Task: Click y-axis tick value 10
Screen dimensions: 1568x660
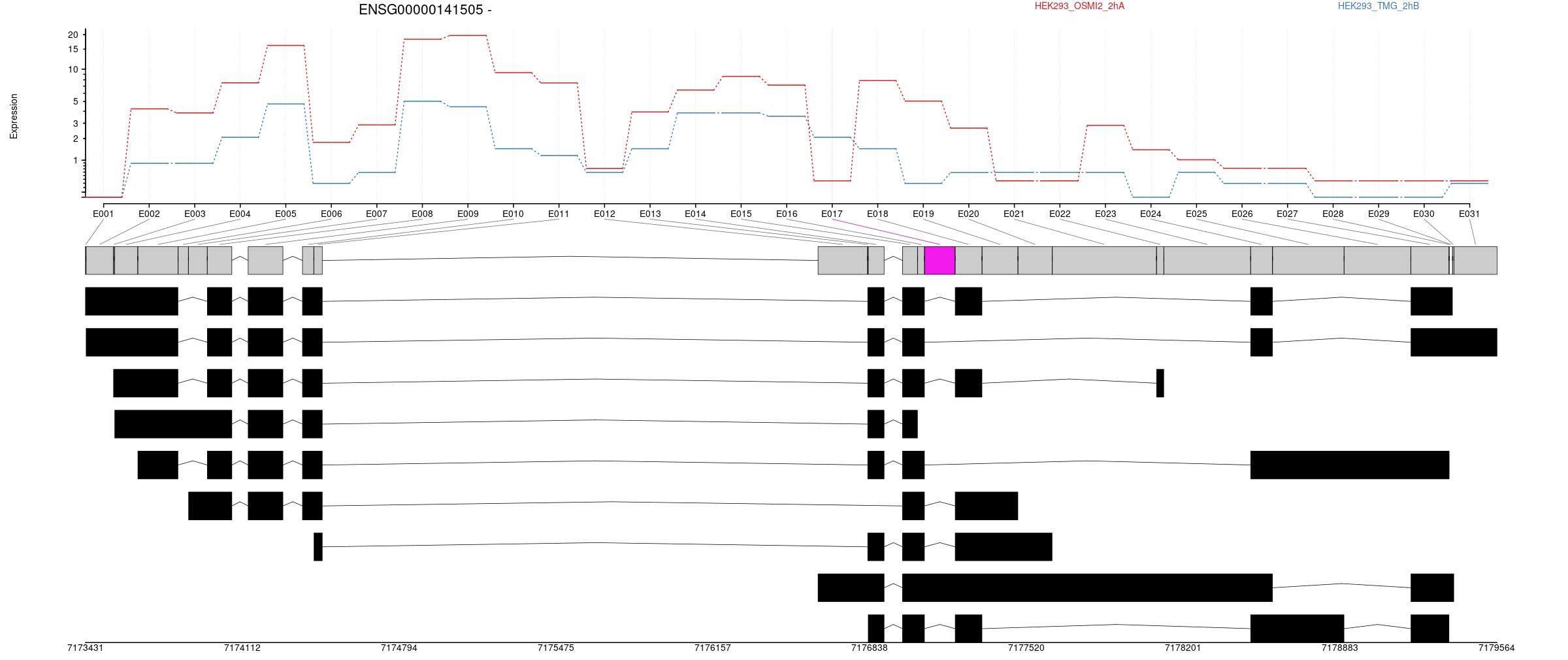Action: (73, 69)
